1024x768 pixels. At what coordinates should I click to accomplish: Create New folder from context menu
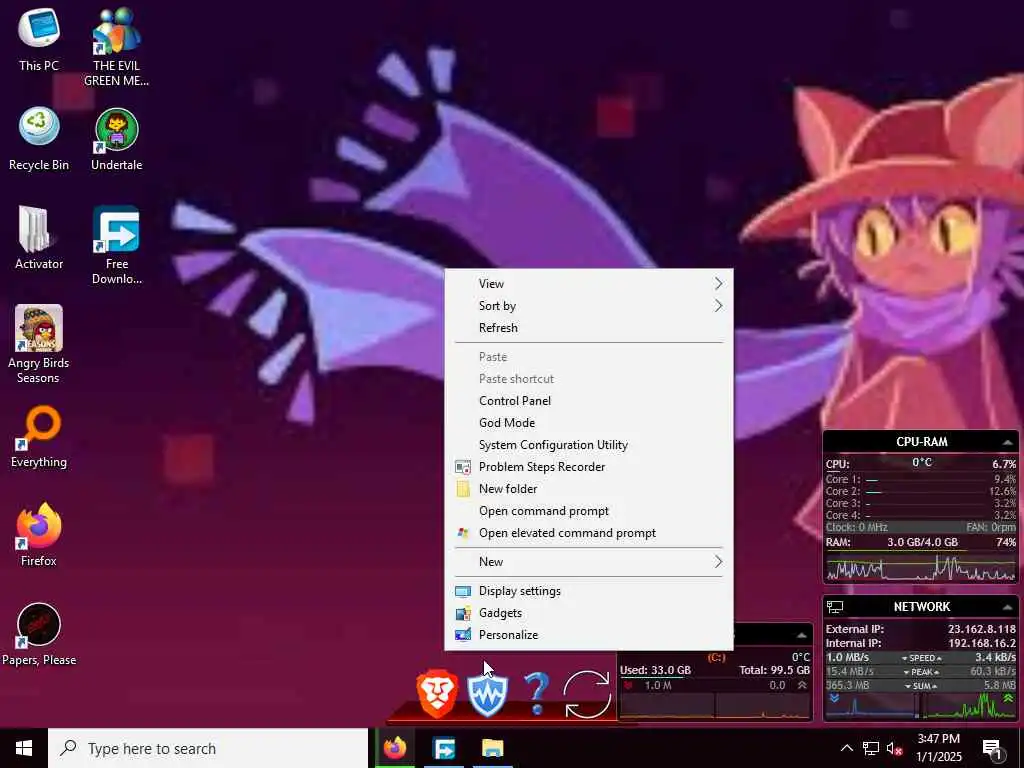[588, 489]
